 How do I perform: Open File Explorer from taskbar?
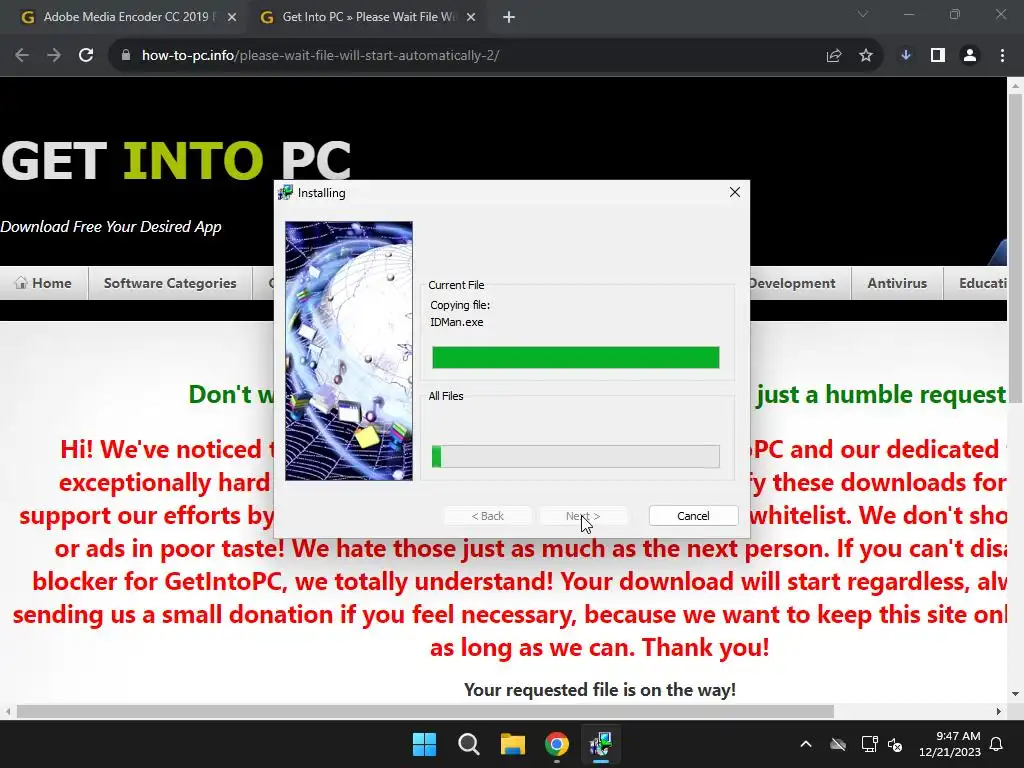point(513,744)
